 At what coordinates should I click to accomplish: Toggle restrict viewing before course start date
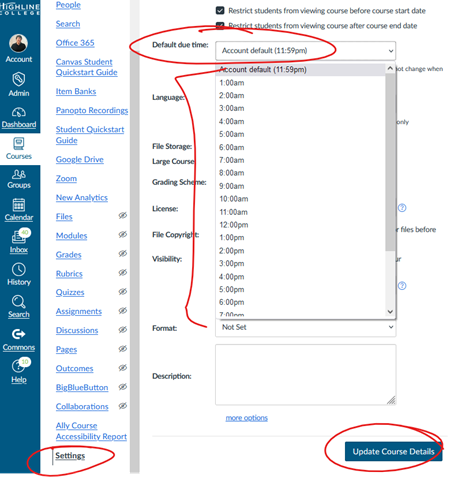pos(220,10)
